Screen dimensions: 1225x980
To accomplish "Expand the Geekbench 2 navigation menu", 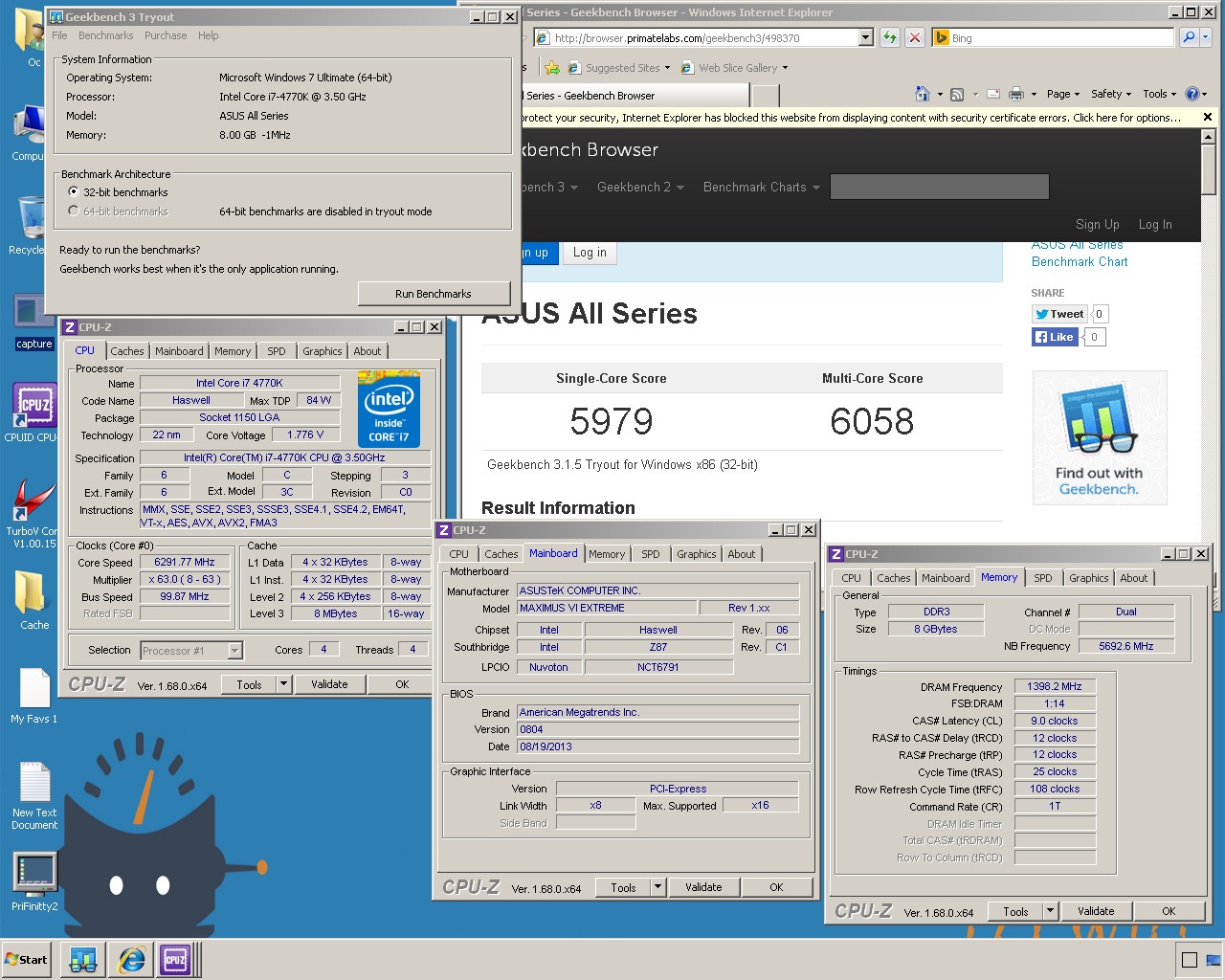I will click(640, 187).
